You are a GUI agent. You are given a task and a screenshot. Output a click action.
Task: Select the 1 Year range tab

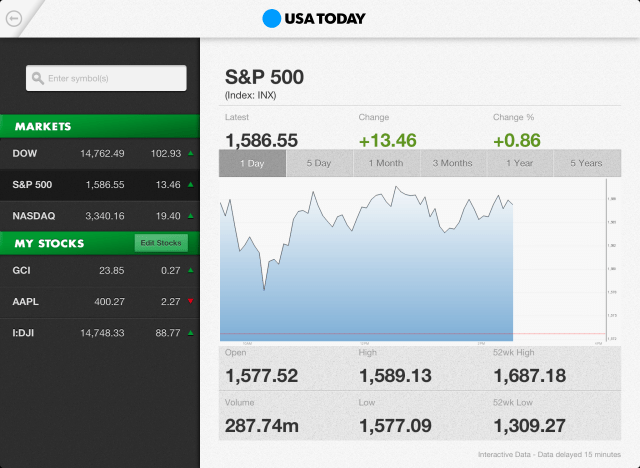pos(520,163)
